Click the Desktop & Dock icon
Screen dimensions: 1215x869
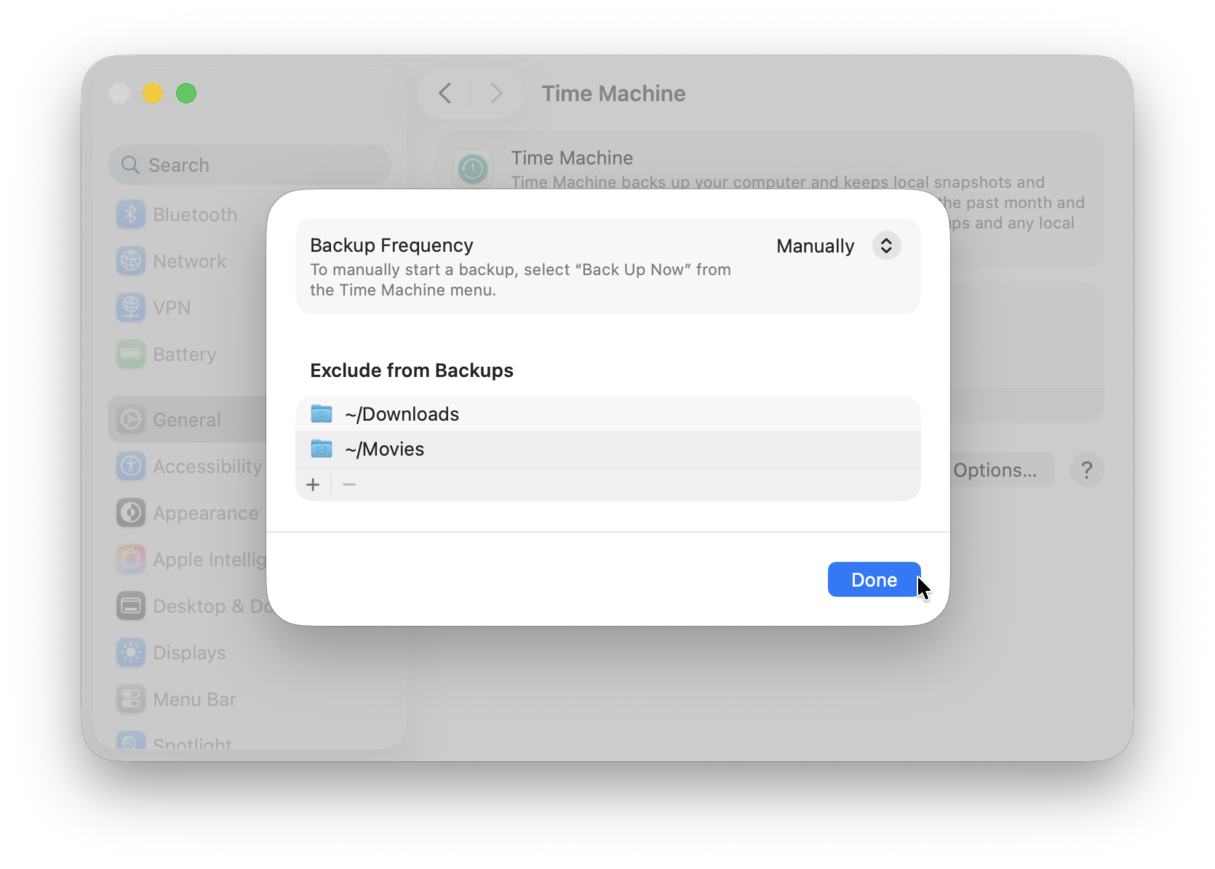pyautogui.click(x=131, y=606)
